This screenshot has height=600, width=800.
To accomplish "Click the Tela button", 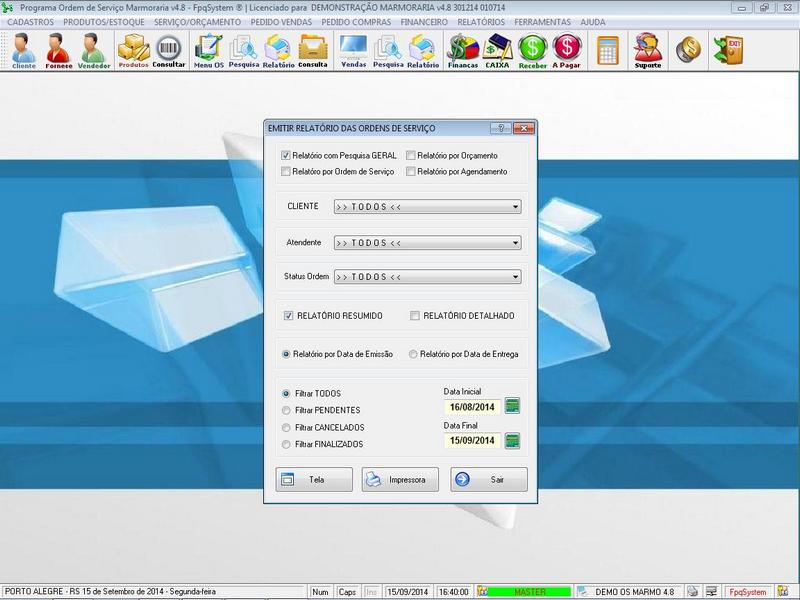I will tap(314, 480).
